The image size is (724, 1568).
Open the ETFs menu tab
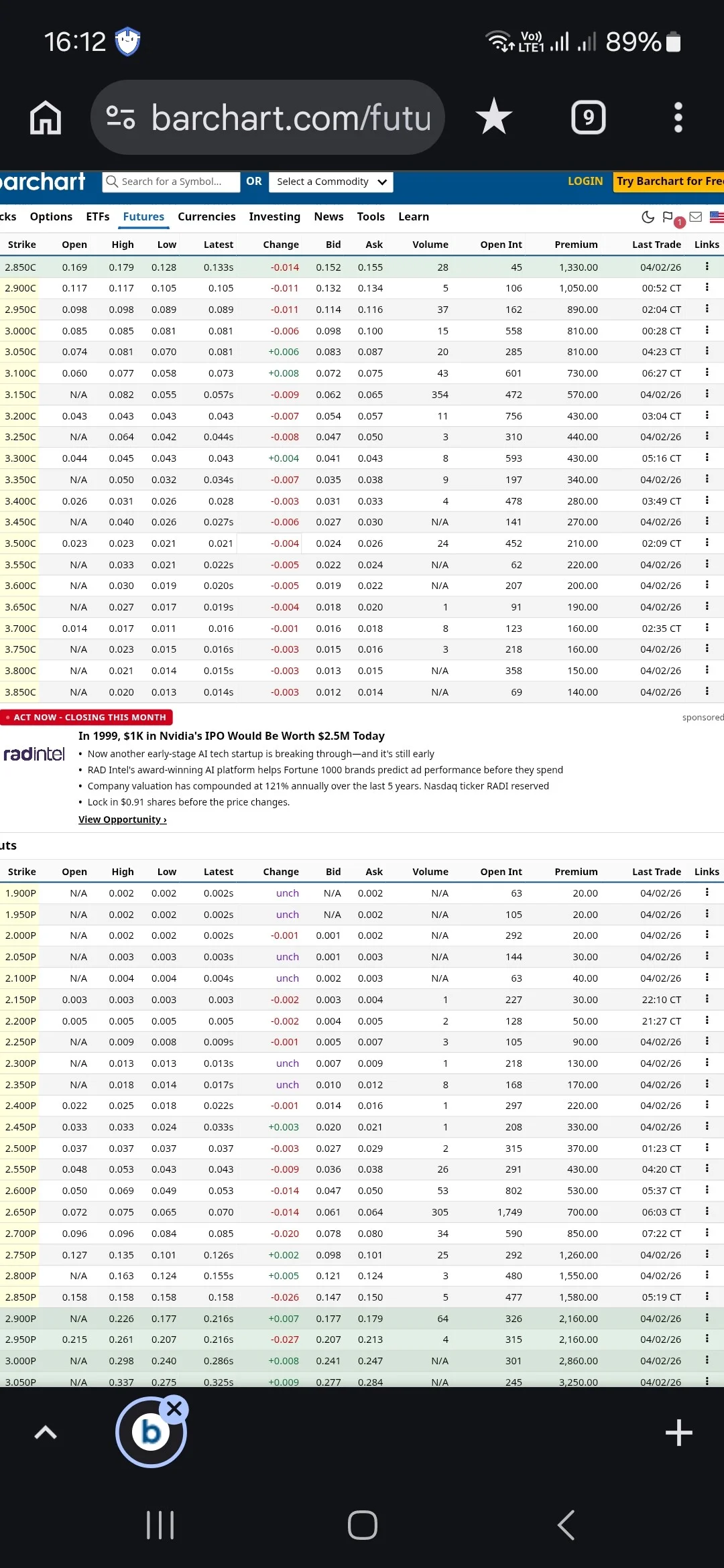[x=98, y=216]
